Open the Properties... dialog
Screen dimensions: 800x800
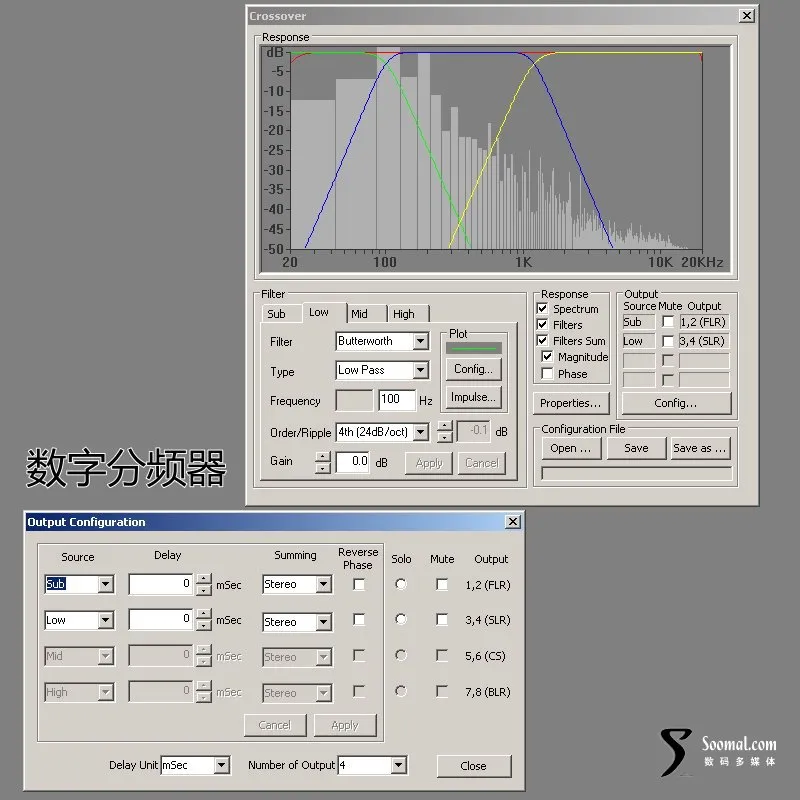[571, 403]
